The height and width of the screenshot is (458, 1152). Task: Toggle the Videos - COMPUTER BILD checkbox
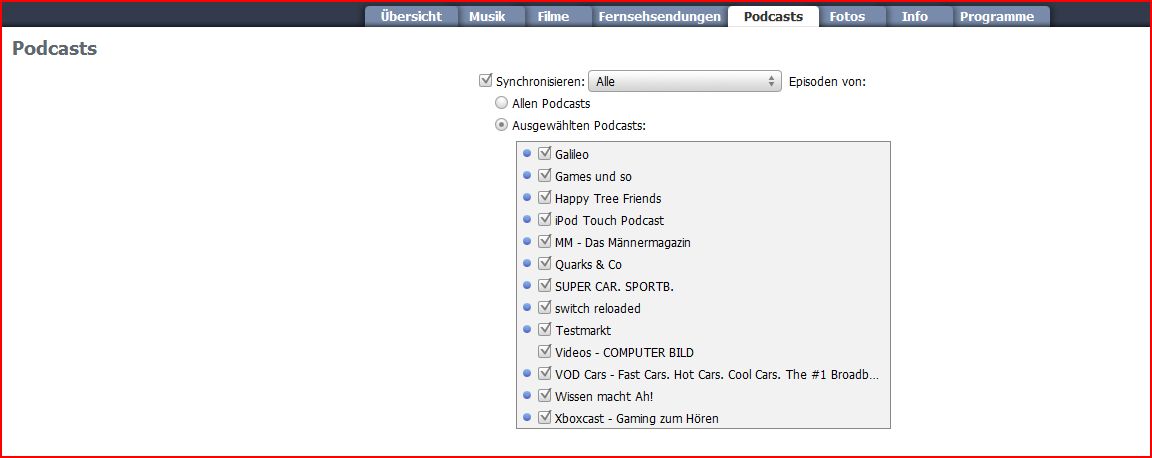[544, 352]
